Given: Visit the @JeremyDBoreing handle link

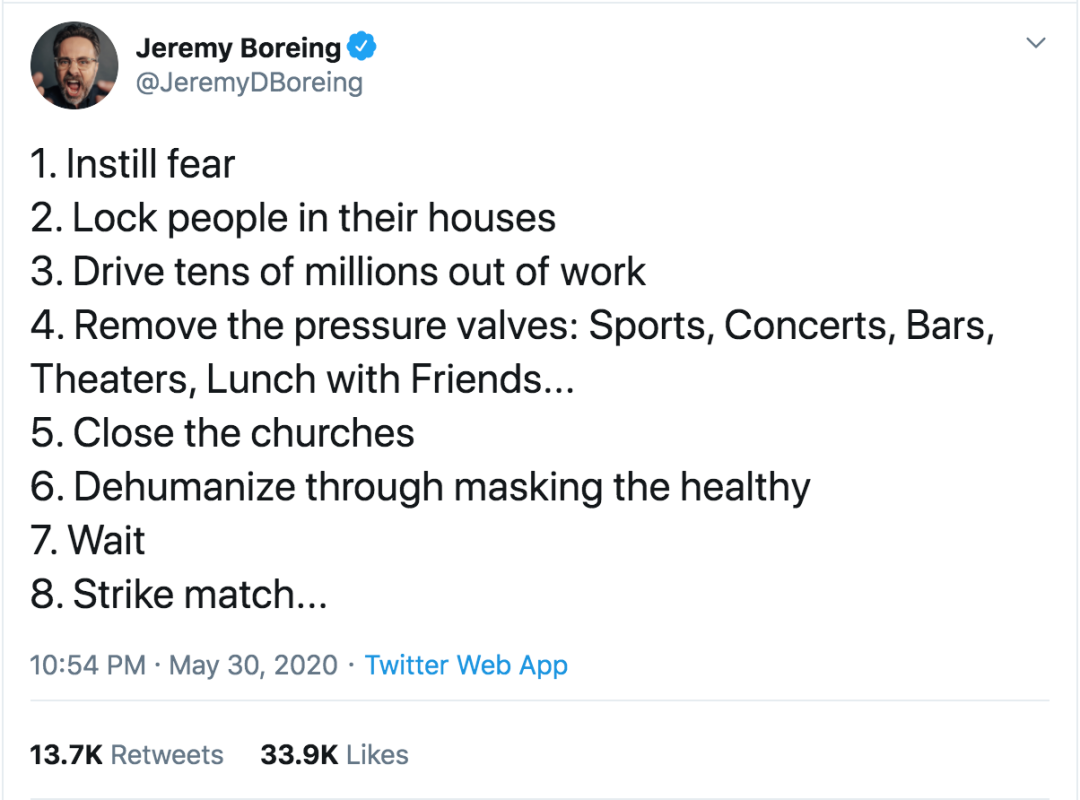Looking at the screenshot, I should 248,82.
